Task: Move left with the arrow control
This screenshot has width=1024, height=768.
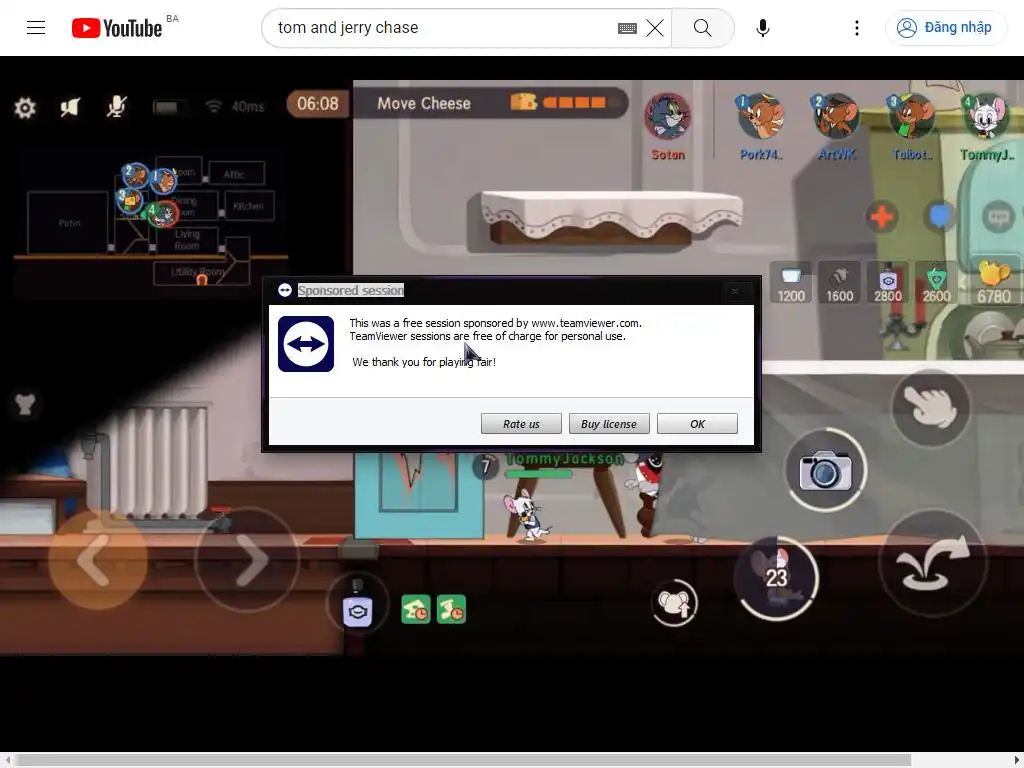Action: (x=98, y=560)
